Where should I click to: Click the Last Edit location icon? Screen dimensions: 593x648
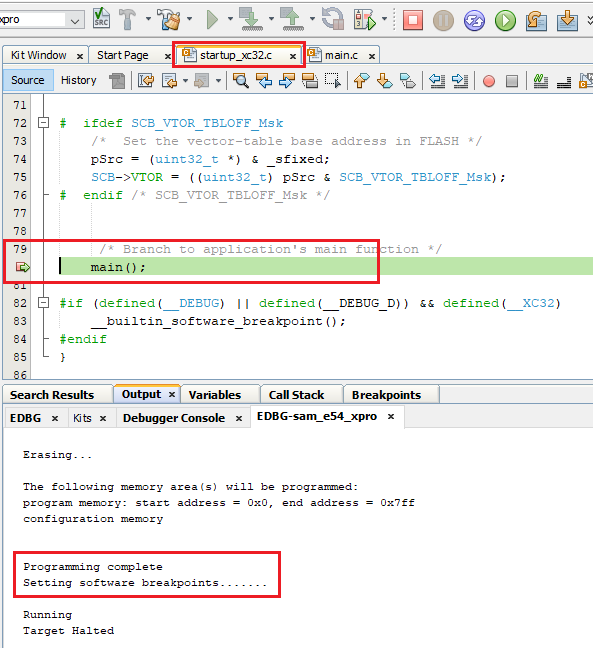click(146, 80)
